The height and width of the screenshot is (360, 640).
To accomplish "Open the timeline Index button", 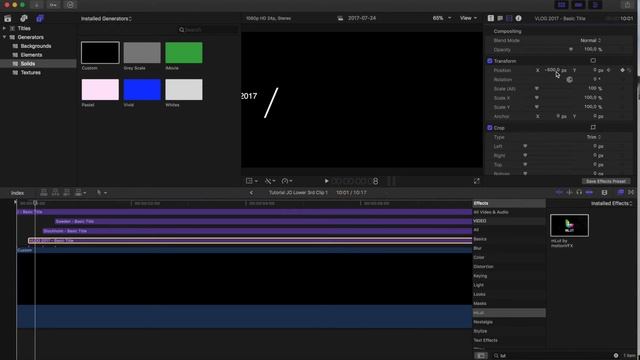I will (x=17, y=193).
